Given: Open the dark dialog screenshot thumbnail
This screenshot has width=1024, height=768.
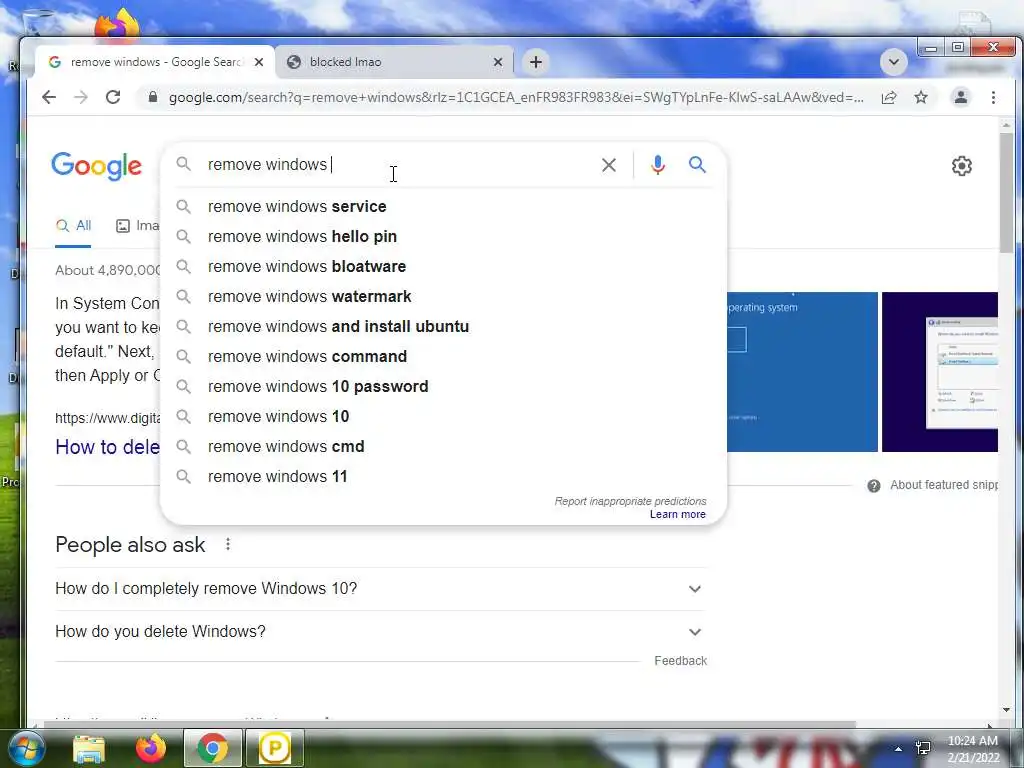Looking at the screenshot, I should pos(940,372).
